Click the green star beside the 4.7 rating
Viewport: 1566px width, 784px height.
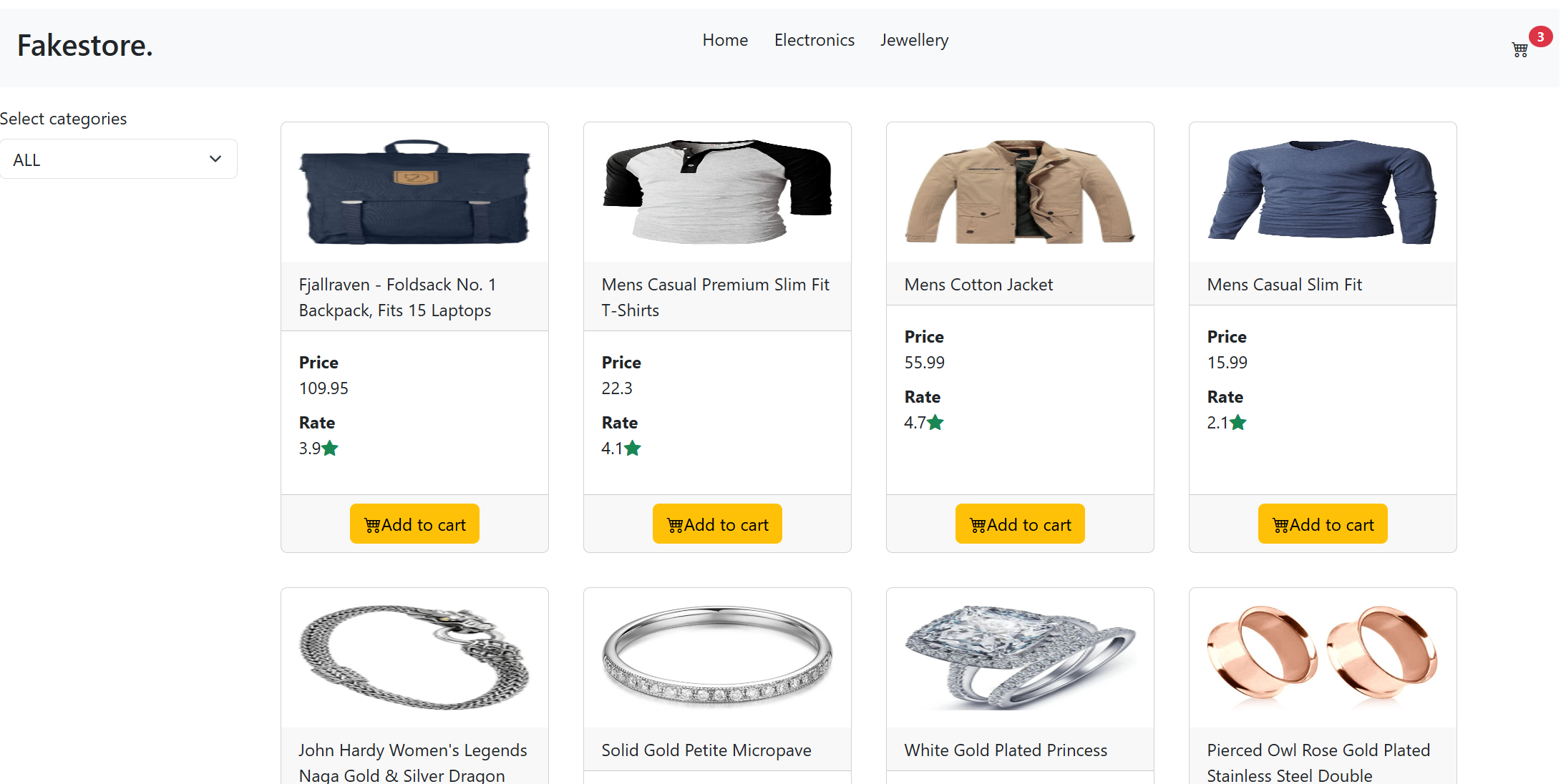pyautogui.click(x=935, y=423)
